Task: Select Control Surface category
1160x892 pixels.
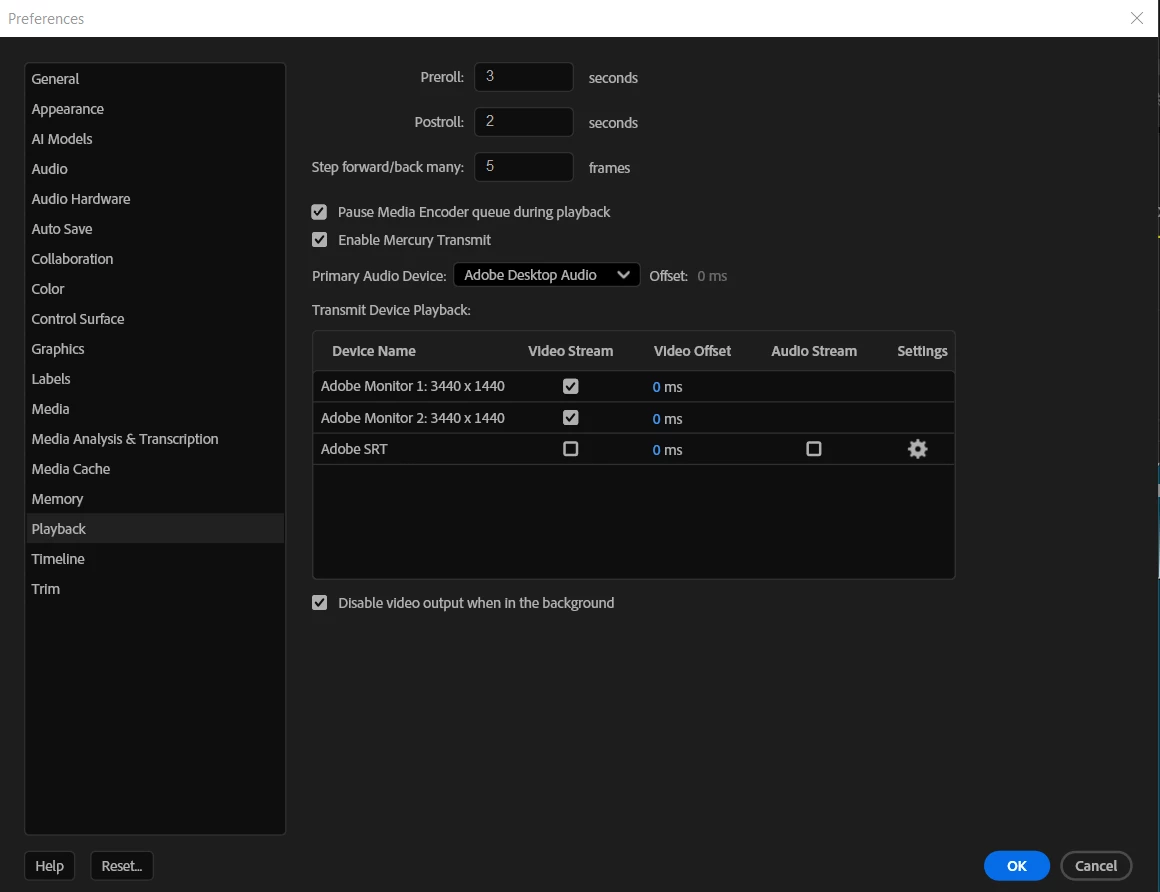Action: click(155, 319)
